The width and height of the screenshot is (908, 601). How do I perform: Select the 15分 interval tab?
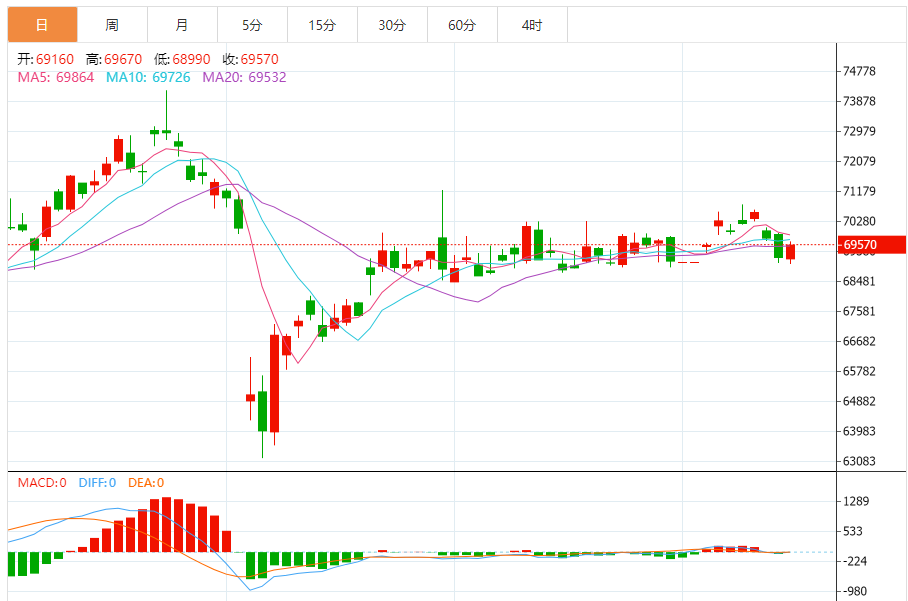coord(323,25)
